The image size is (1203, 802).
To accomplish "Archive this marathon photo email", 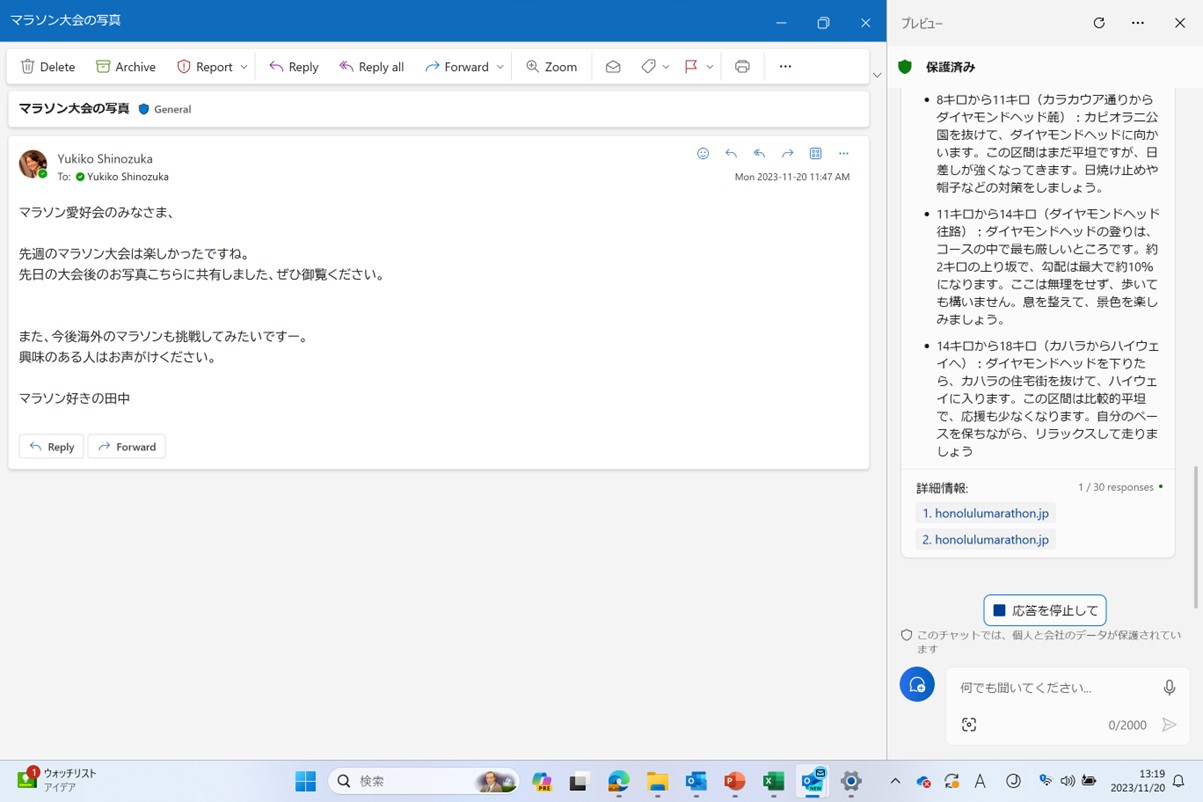I will click(x=126, y=67).
